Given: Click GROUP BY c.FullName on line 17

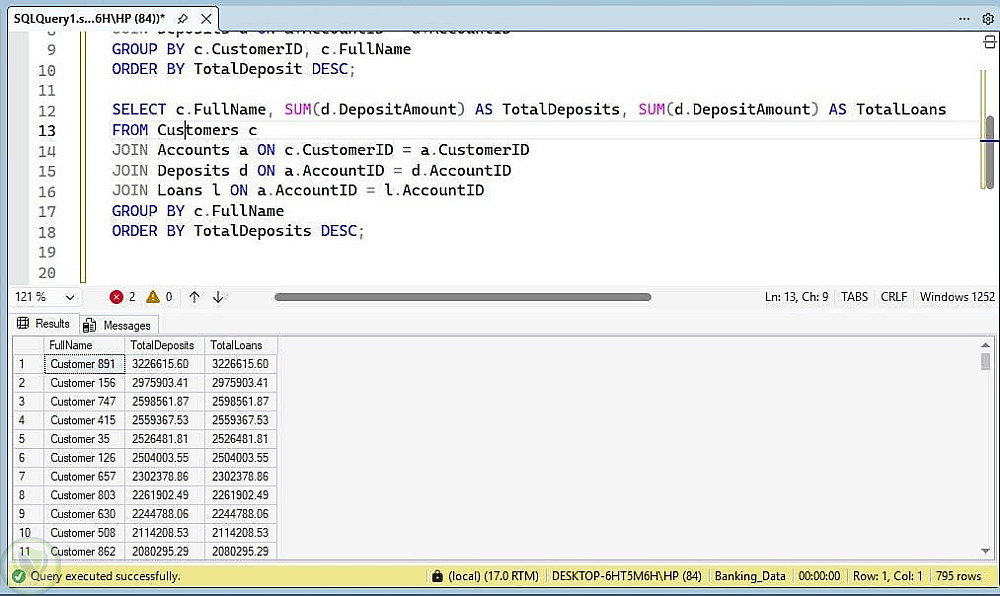Looking at the screenshot, I should (198, 211).
